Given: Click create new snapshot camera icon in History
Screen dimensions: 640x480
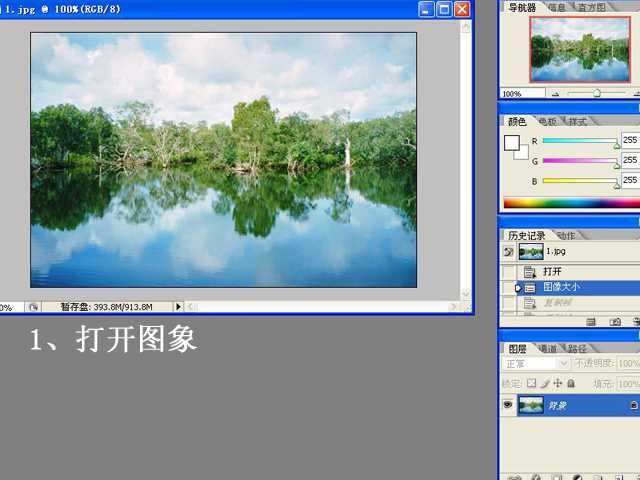Looking at the screenshot, I should [x=614, y=322].
